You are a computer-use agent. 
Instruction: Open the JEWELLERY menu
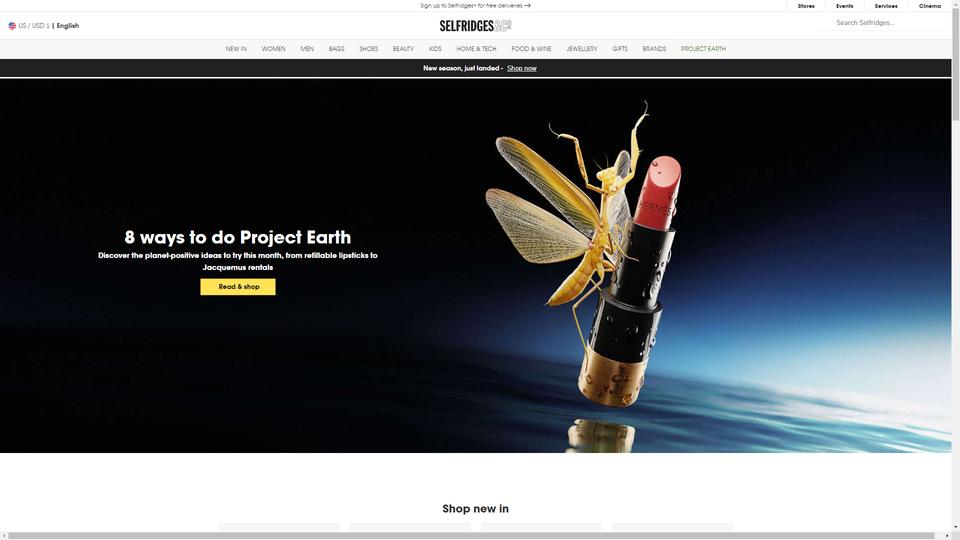(582, 49)
